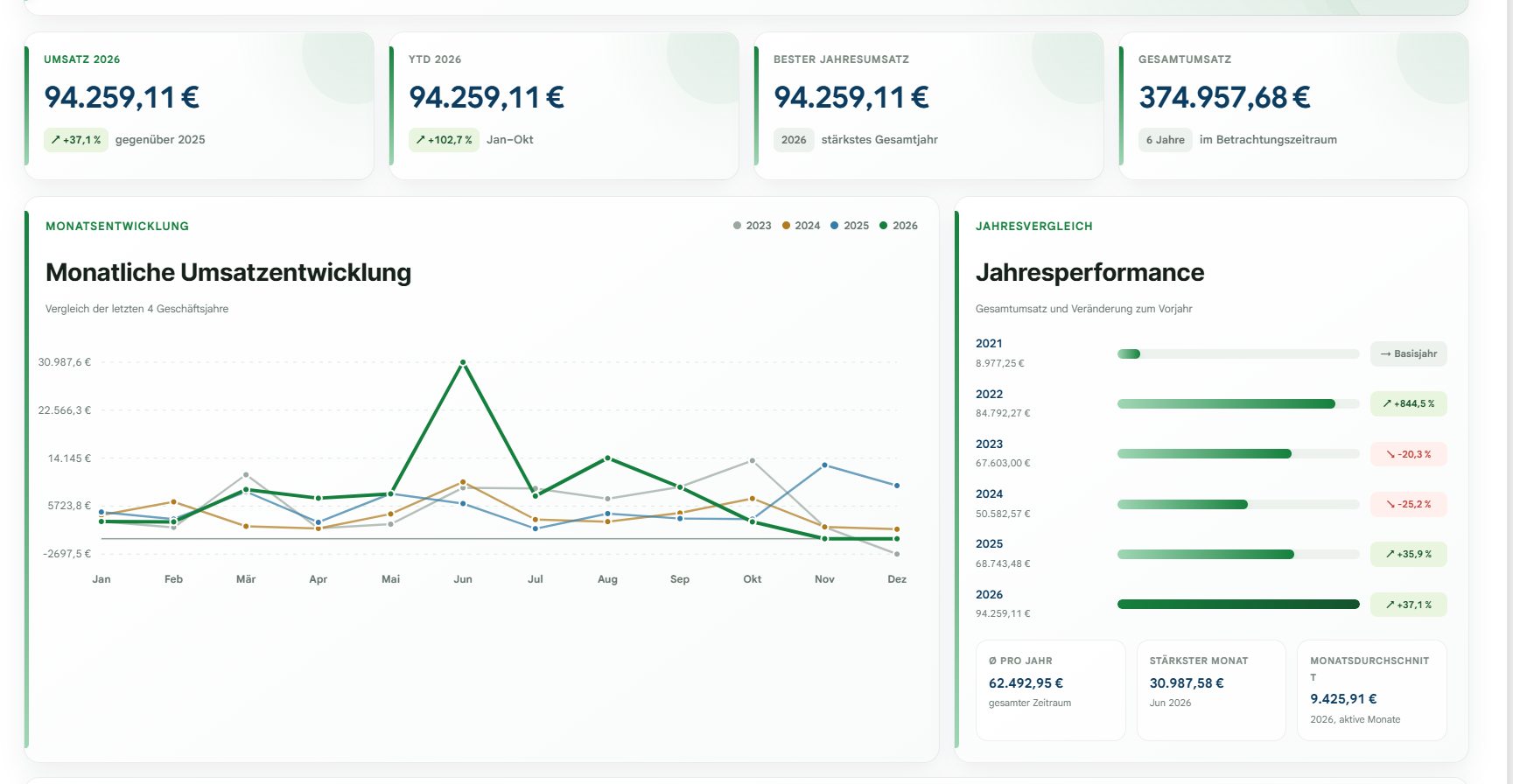Click the Mär month label on x-axis
This screenshot has width=1513, height=784.
point(246,579)
